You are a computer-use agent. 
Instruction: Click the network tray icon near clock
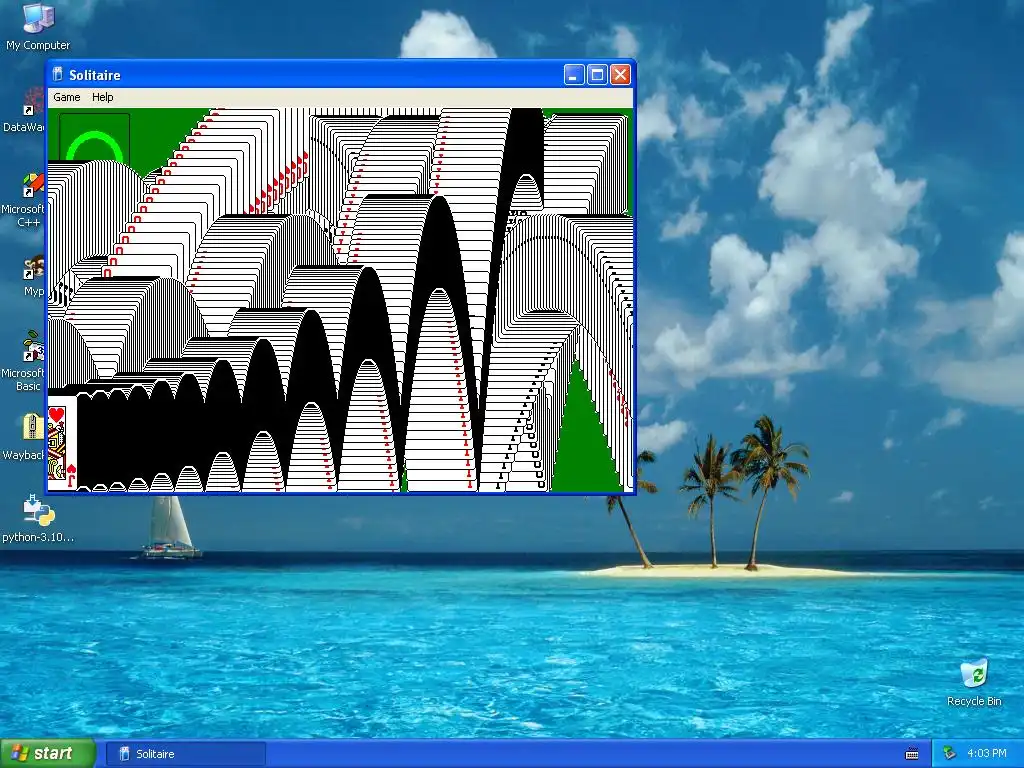tap(950, 754)
